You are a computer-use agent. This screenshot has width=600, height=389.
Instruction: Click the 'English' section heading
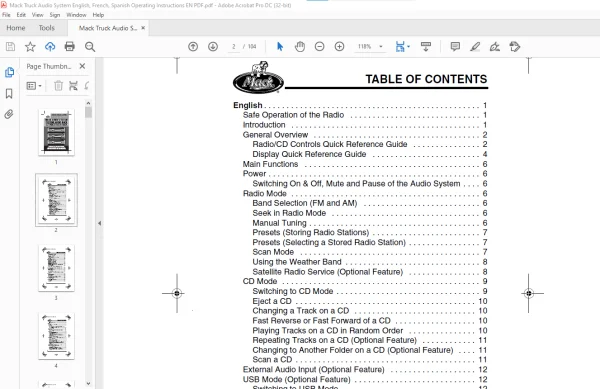pos(248,105)
